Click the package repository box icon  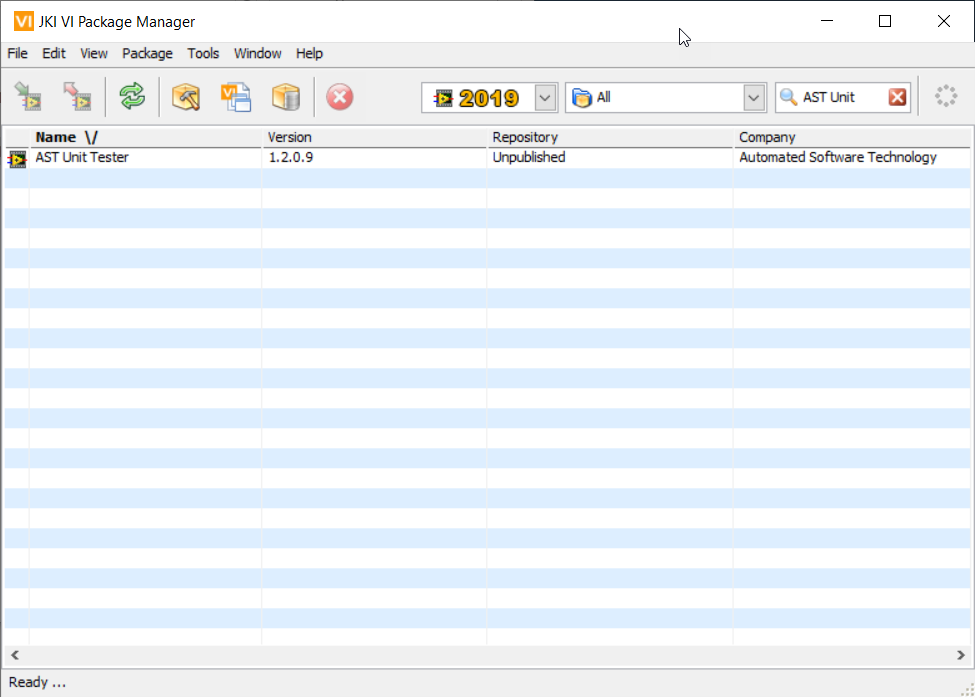pos(286,97)
